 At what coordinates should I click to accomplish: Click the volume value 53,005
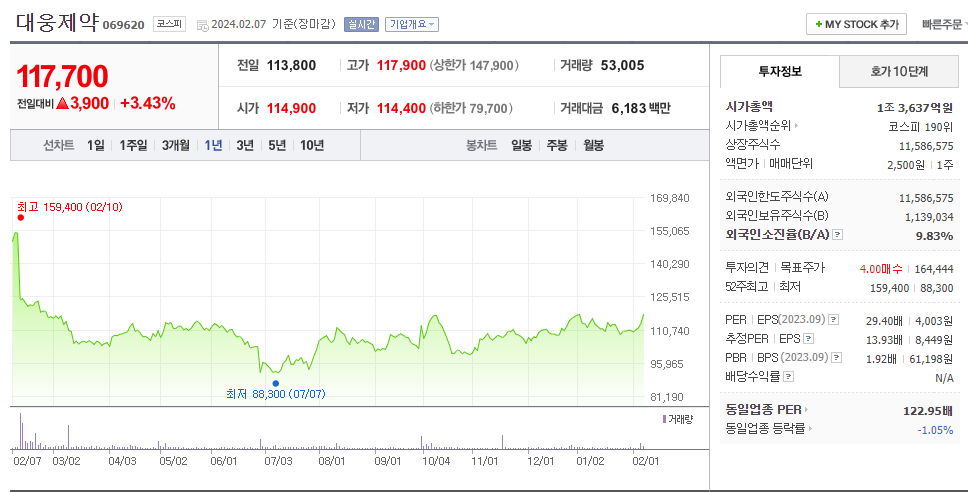(622, 65)
